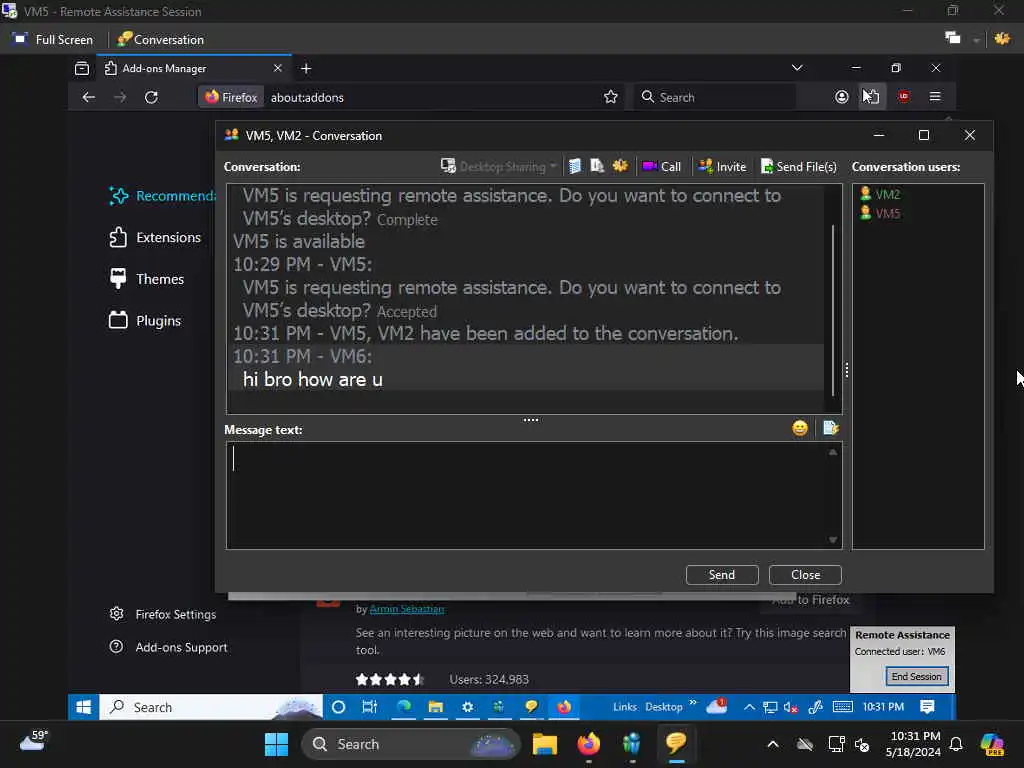Image resolution: width=1024 pixels, height=768 pixels.
Task: Open Edge on the remote taskbar
Action: pyautogui.click(x=404, y=707)
